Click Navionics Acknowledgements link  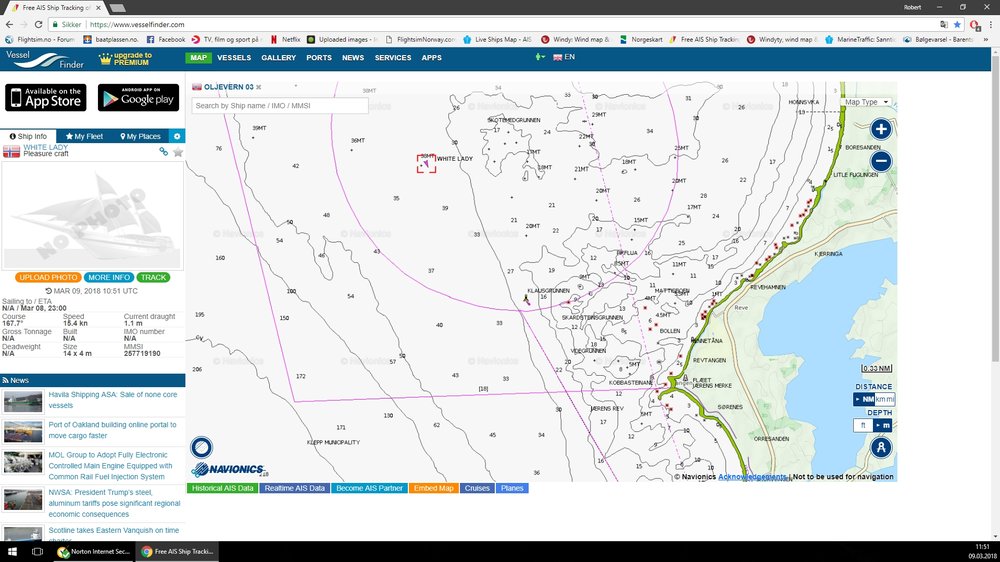click(x=752, y=477)
